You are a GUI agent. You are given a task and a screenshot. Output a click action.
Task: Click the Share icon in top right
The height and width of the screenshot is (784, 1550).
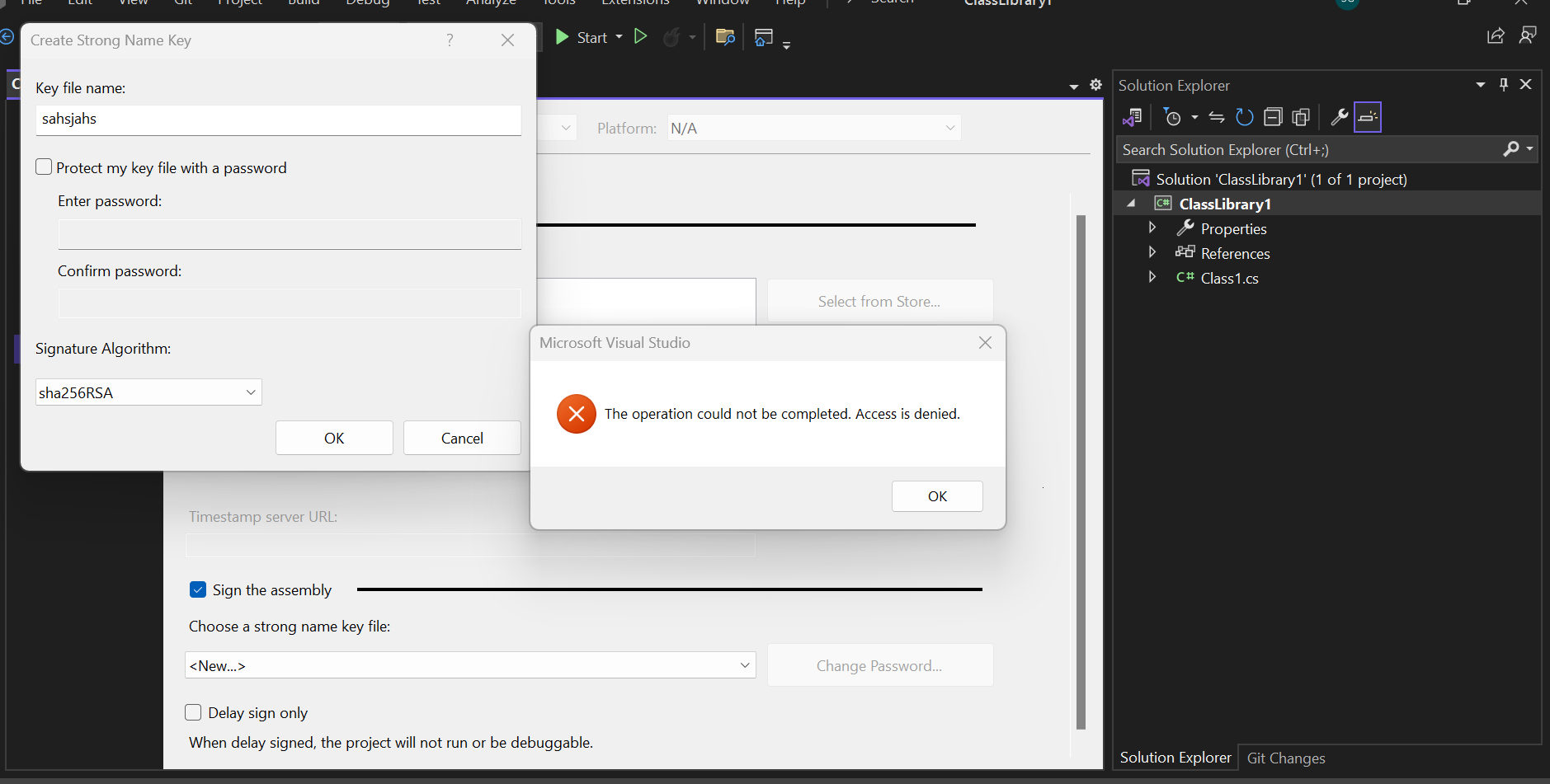[x=1496, y=35]
